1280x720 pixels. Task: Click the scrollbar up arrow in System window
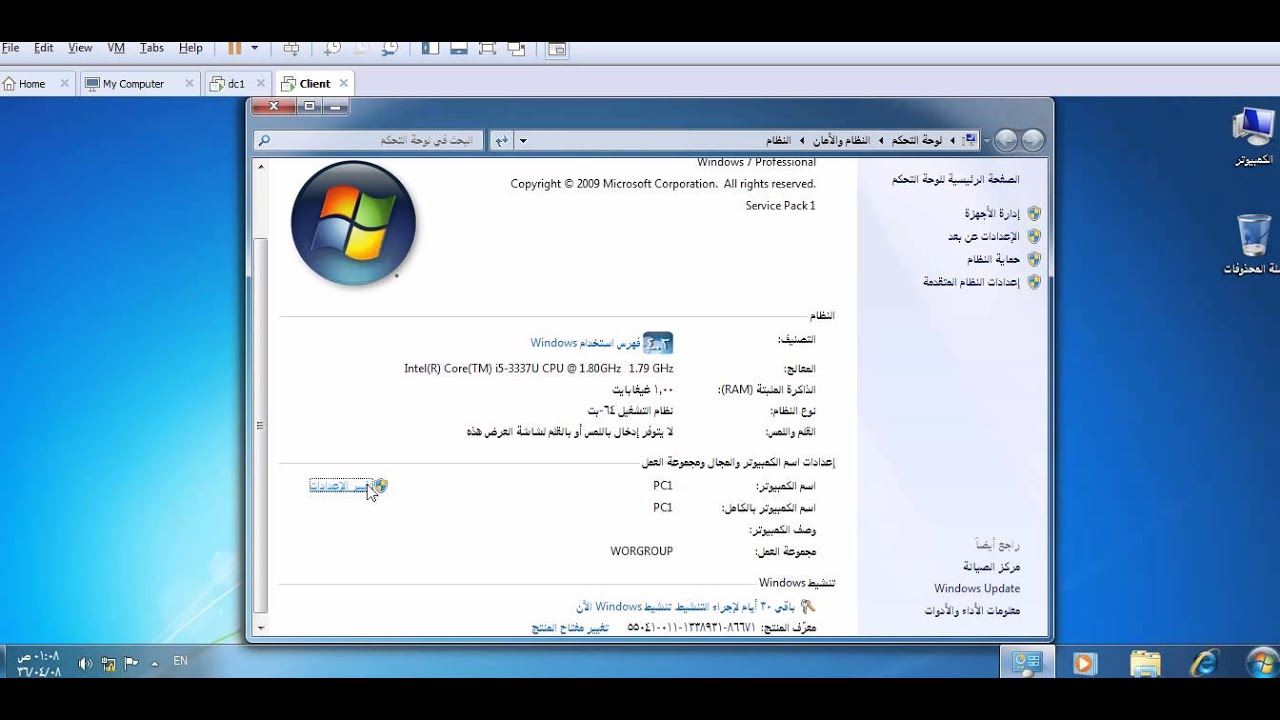pos(261,166)
